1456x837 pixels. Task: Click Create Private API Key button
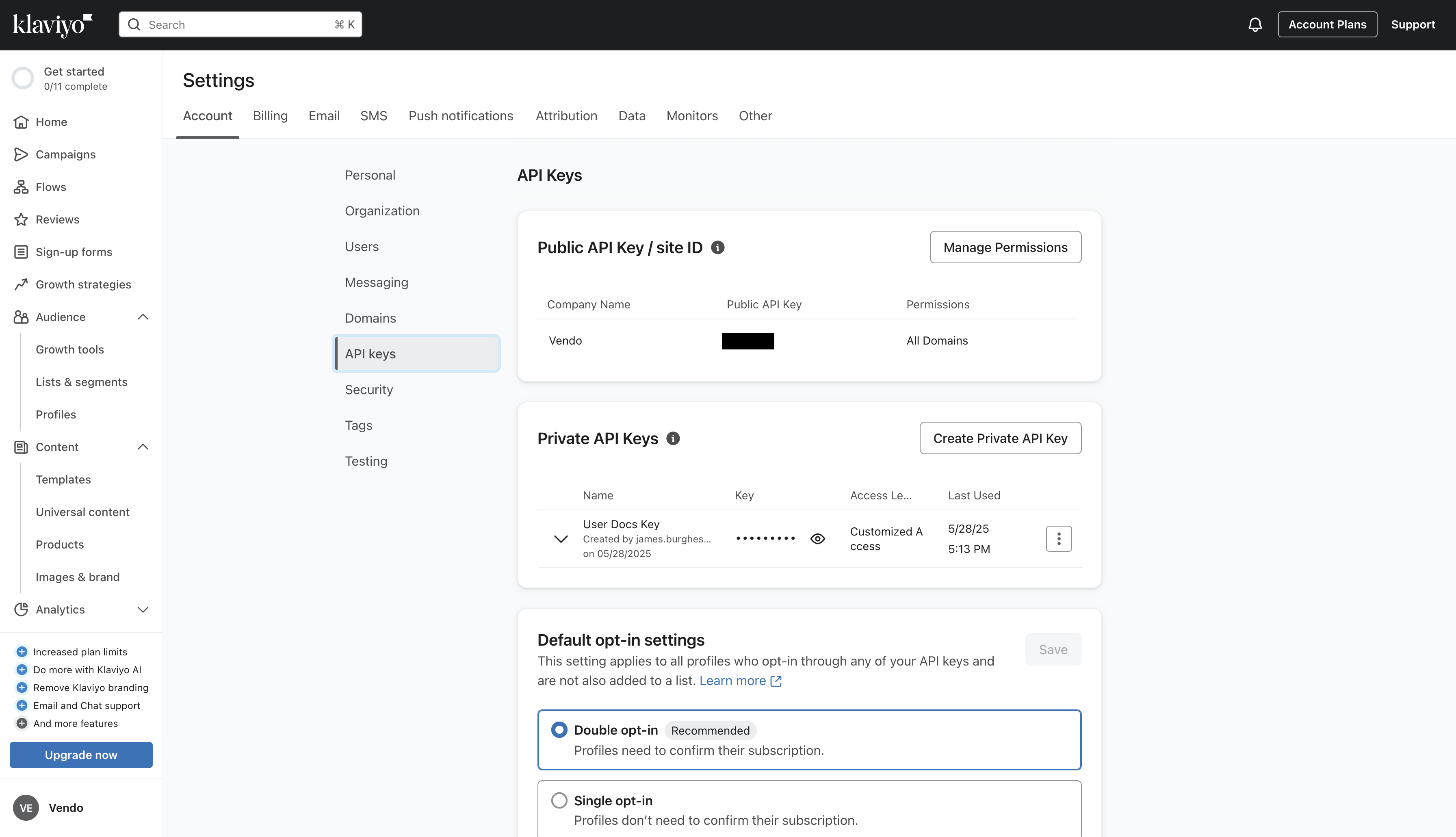1000,438
